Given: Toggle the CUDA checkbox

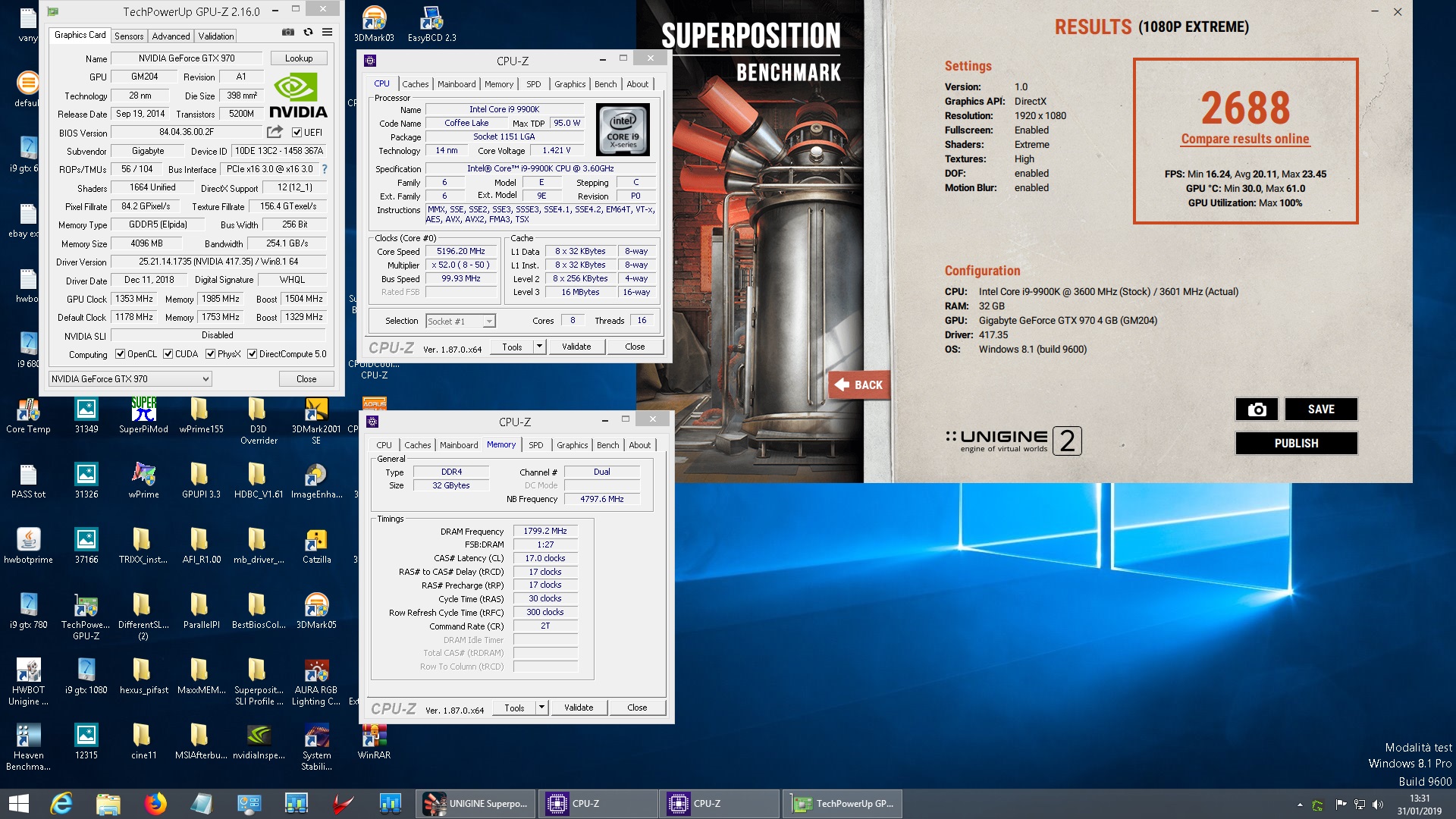Looking at the screenshot, I should (168, 354).
